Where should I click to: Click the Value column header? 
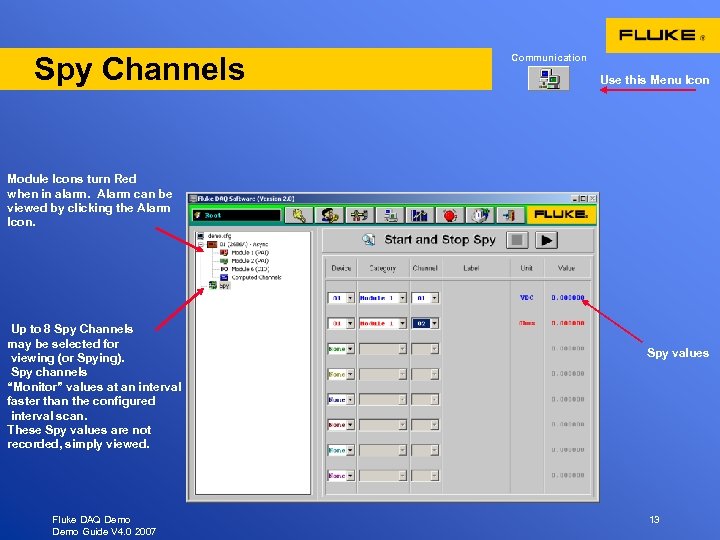(566, 268)
